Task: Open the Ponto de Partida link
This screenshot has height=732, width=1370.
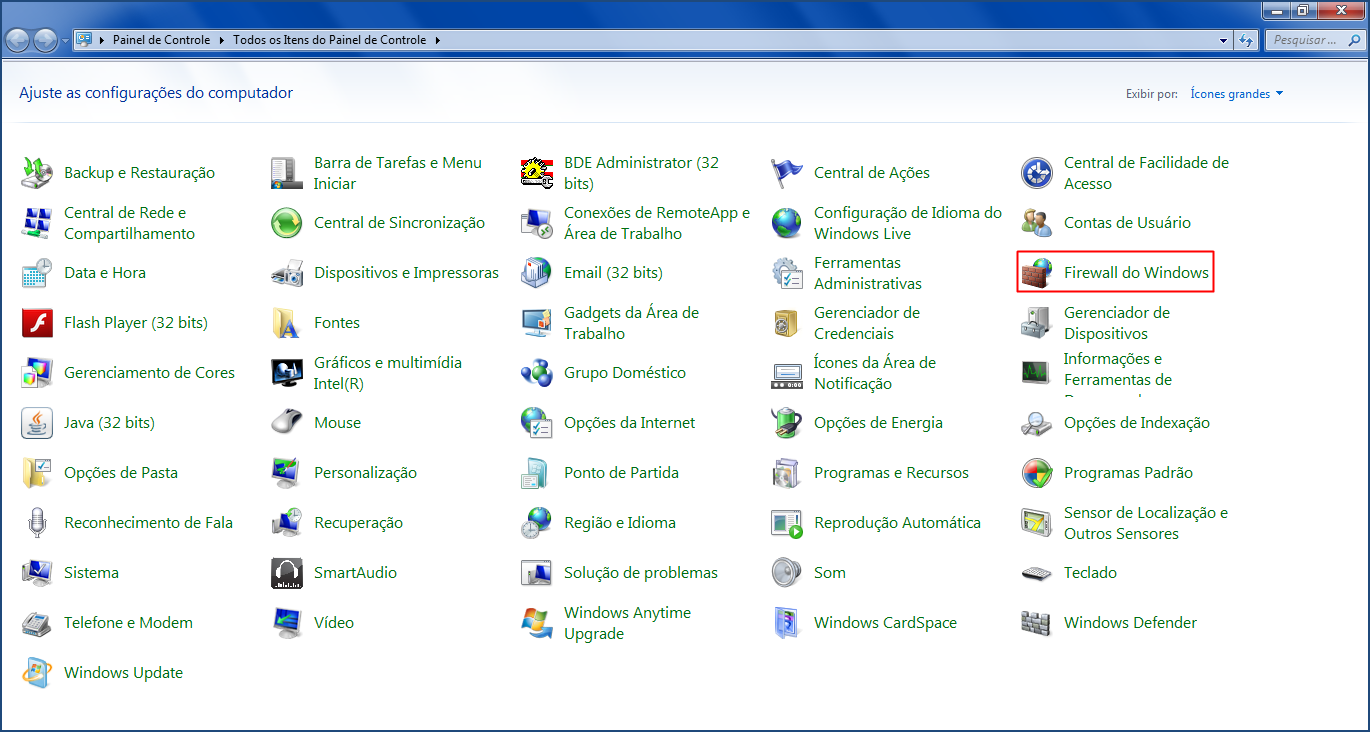Action: (x=621, y=473)
